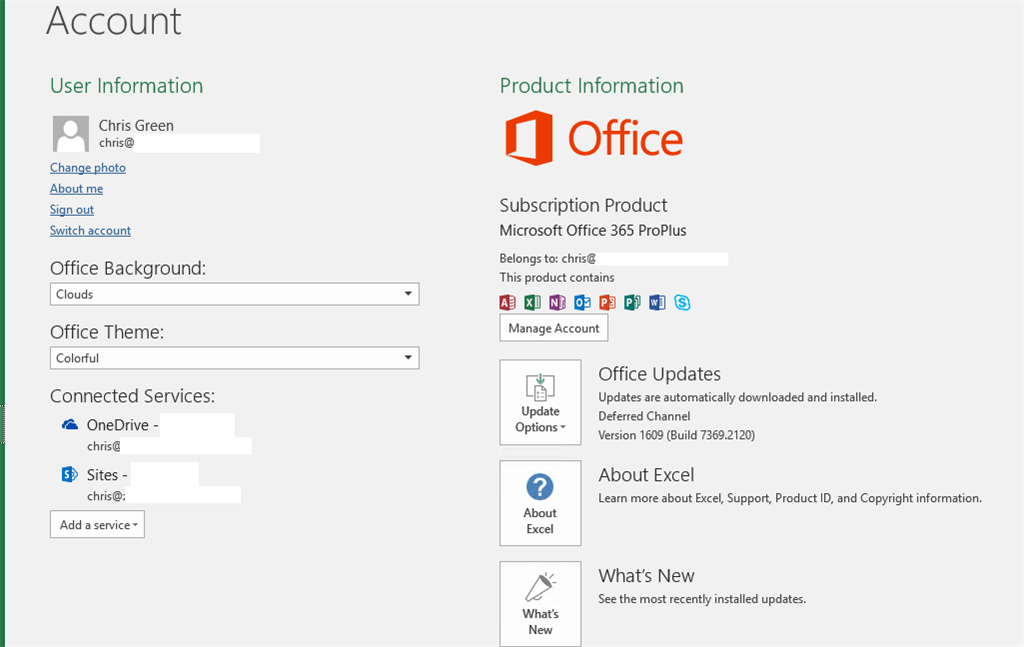
Task: Click the OneNote app icon
Action: click(x=557, y=302)
